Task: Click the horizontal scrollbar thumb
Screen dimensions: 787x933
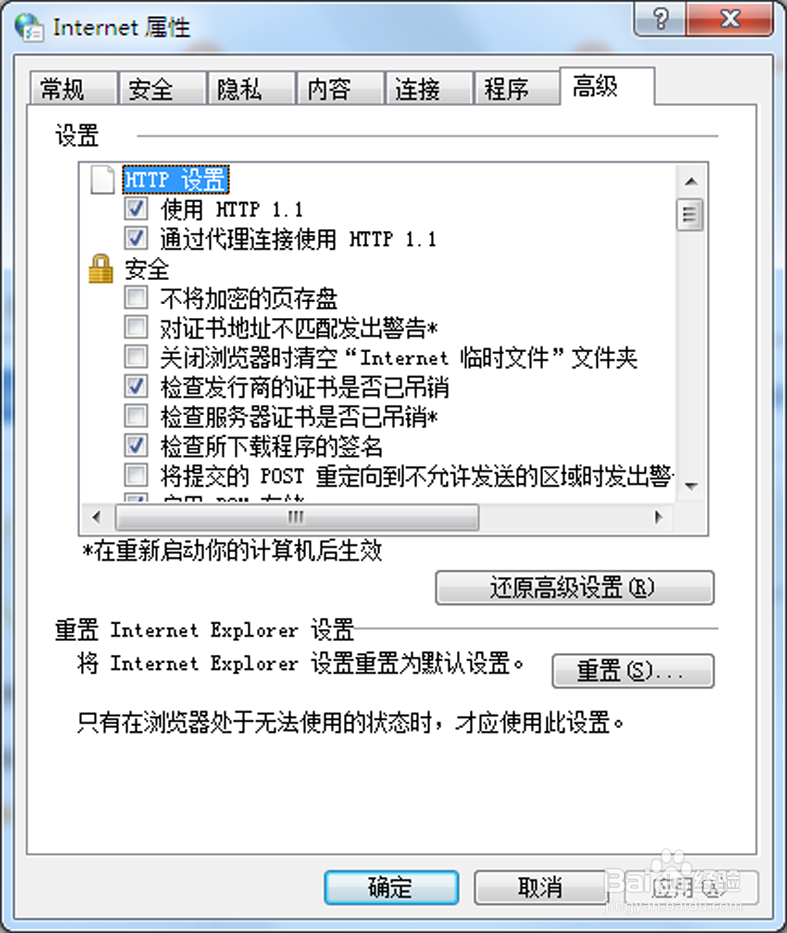Action: pos(297,517)
